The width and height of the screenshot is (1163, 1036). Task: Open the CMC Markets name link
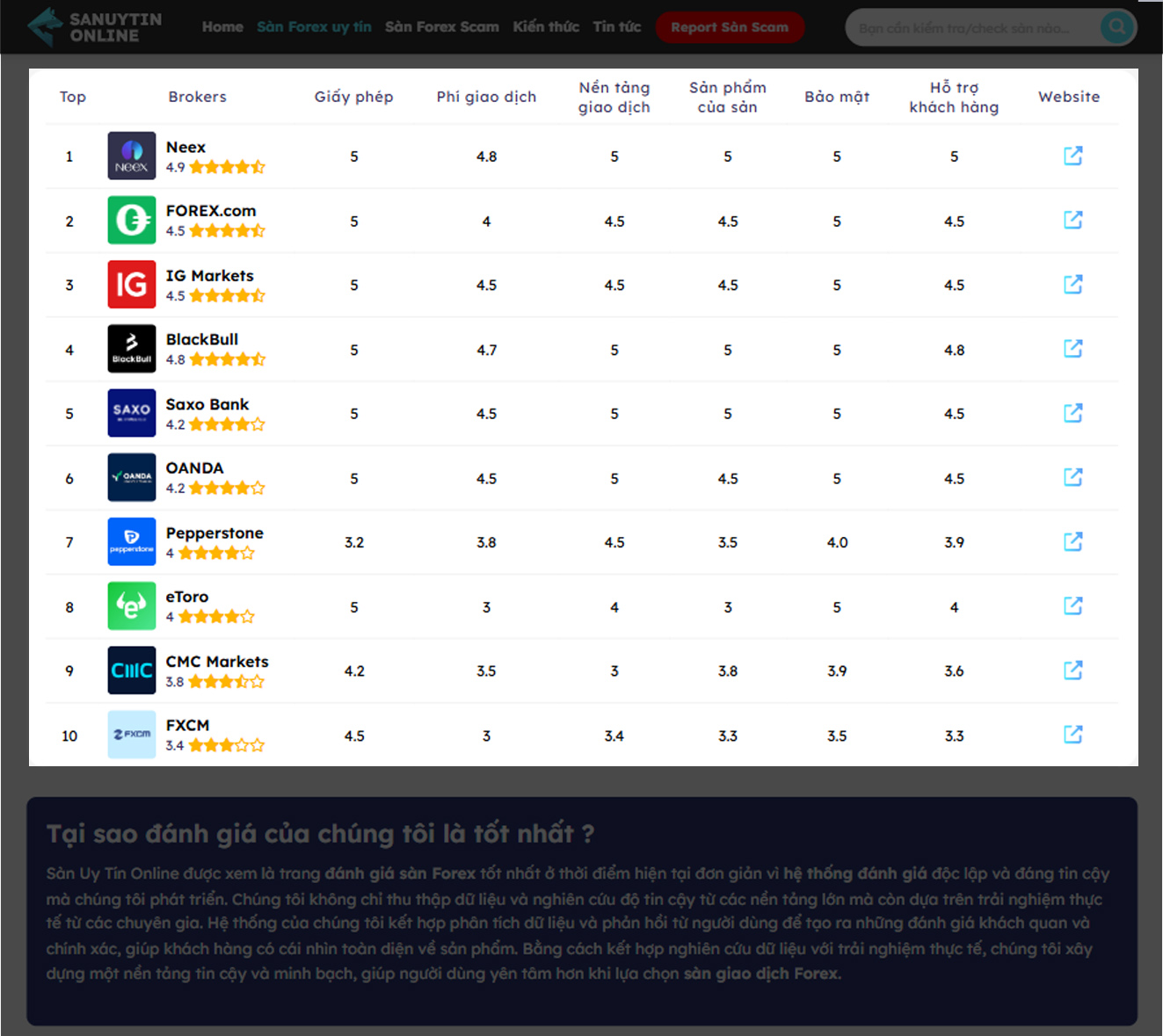[x=217, y=662]
